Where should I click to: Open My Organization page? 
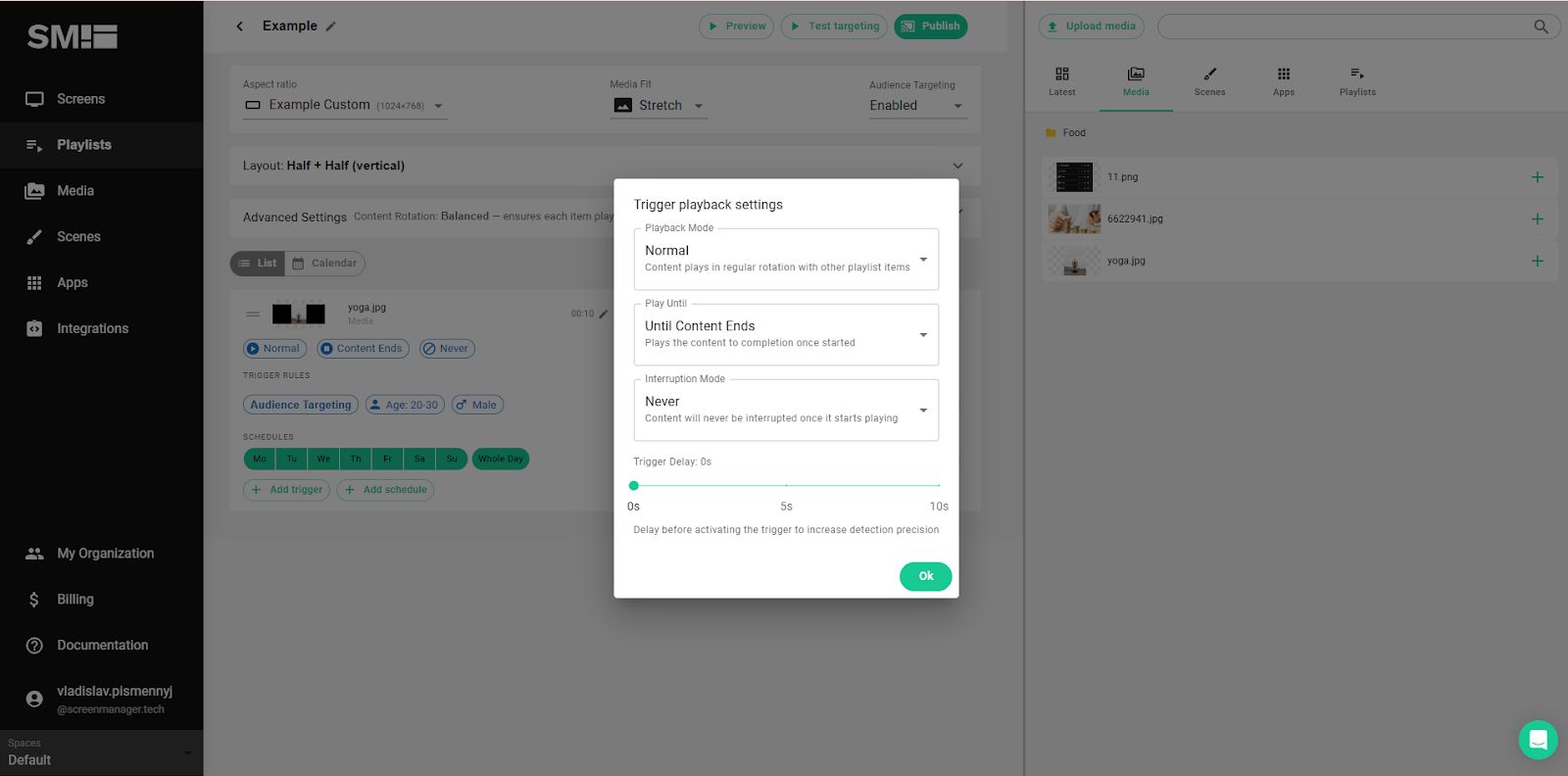point(101,554)
